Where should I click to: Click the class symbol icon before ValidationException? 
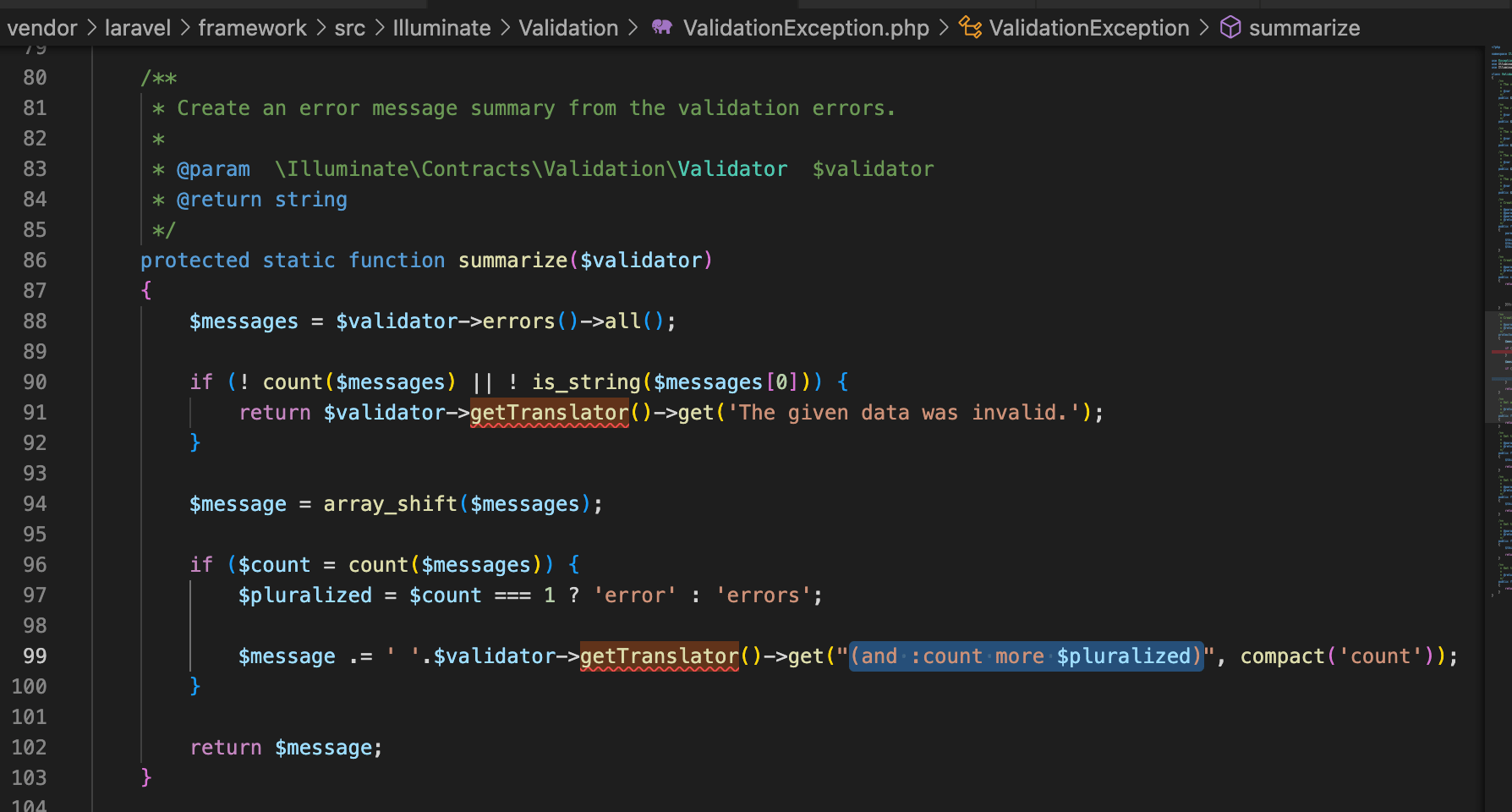970,28
